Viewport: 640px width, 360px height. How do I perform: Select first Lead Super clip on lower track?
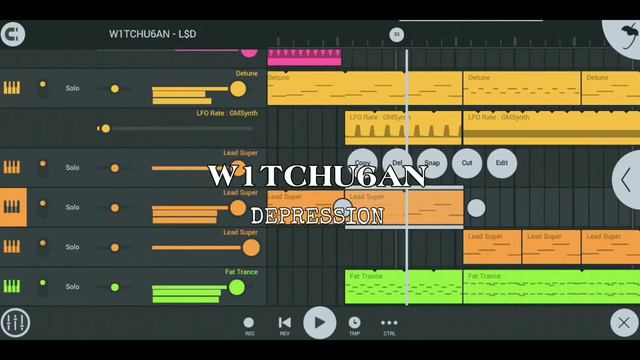492,247
